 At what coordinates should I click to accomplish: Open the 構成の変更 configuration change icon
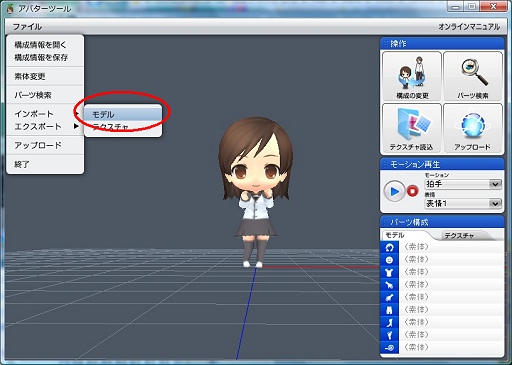tap(412, 76)
